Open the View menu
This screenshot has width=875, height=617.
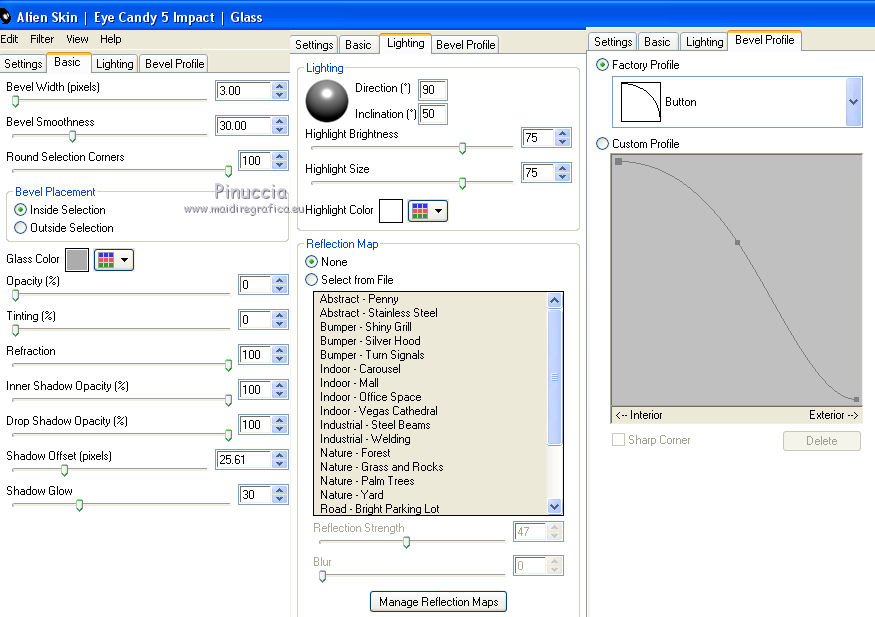(77, 39)
